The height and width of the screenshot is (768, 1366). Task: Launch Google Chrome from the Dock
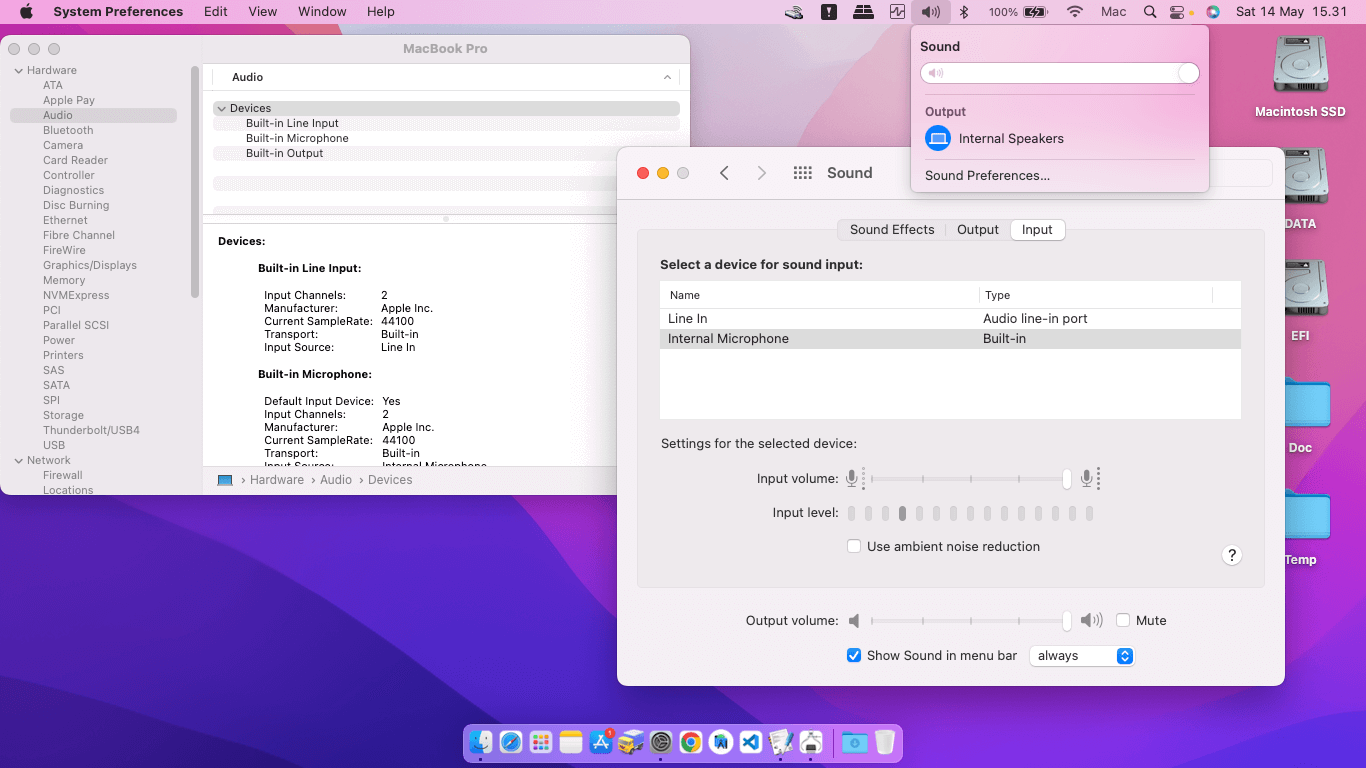click(691, 742)
